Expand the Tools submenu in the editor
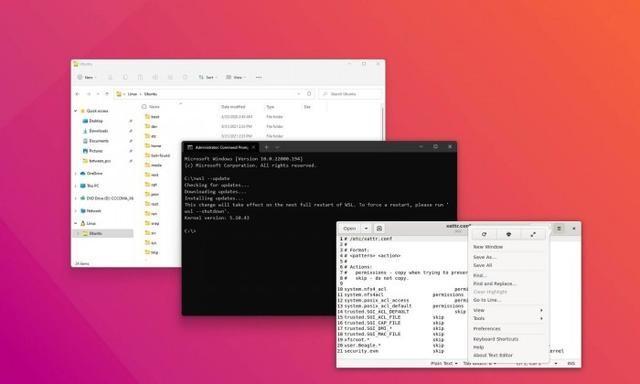This screenshot has height=384, width=640. pos(508,318)
